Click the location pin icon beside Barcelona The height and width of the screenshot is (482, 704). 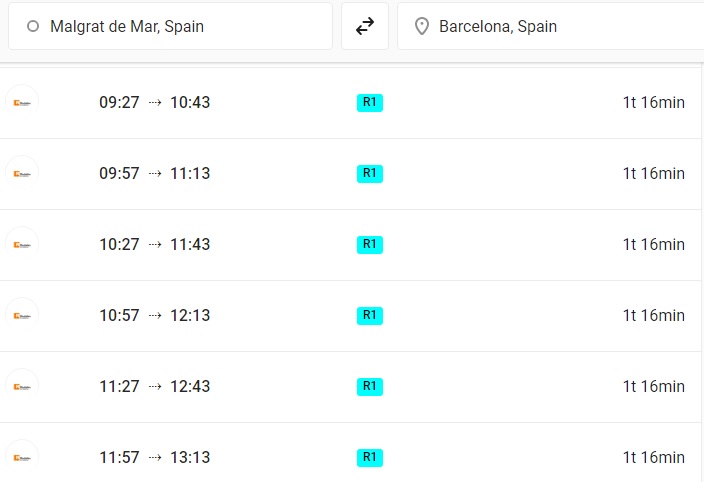(x=422, y=26)
